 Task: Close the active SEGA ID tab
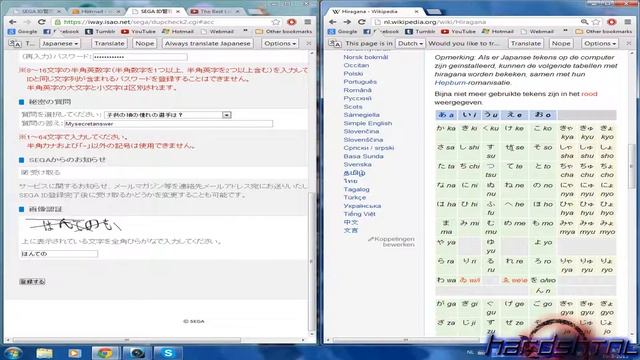(x=178, y=11)
